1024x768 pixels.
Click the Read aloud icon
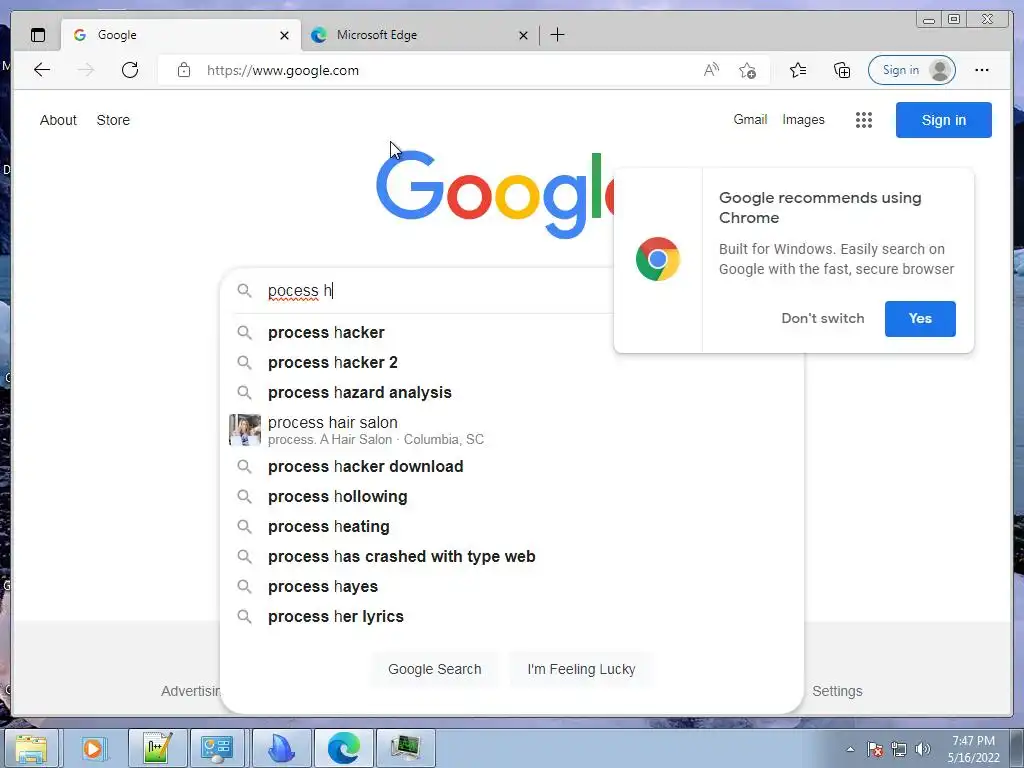click(711, 70)
